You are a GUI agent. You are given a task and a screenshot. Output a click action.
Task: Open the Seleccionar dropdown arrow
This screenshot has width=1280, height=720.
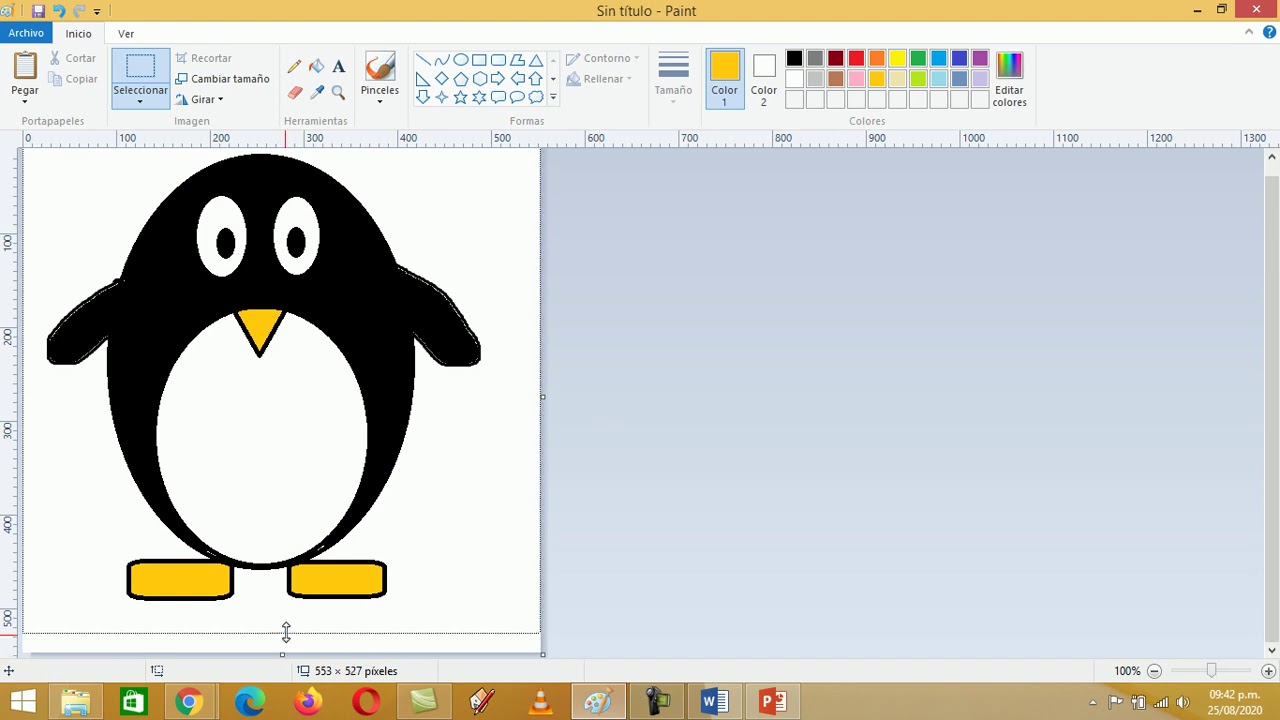[140, 101]
